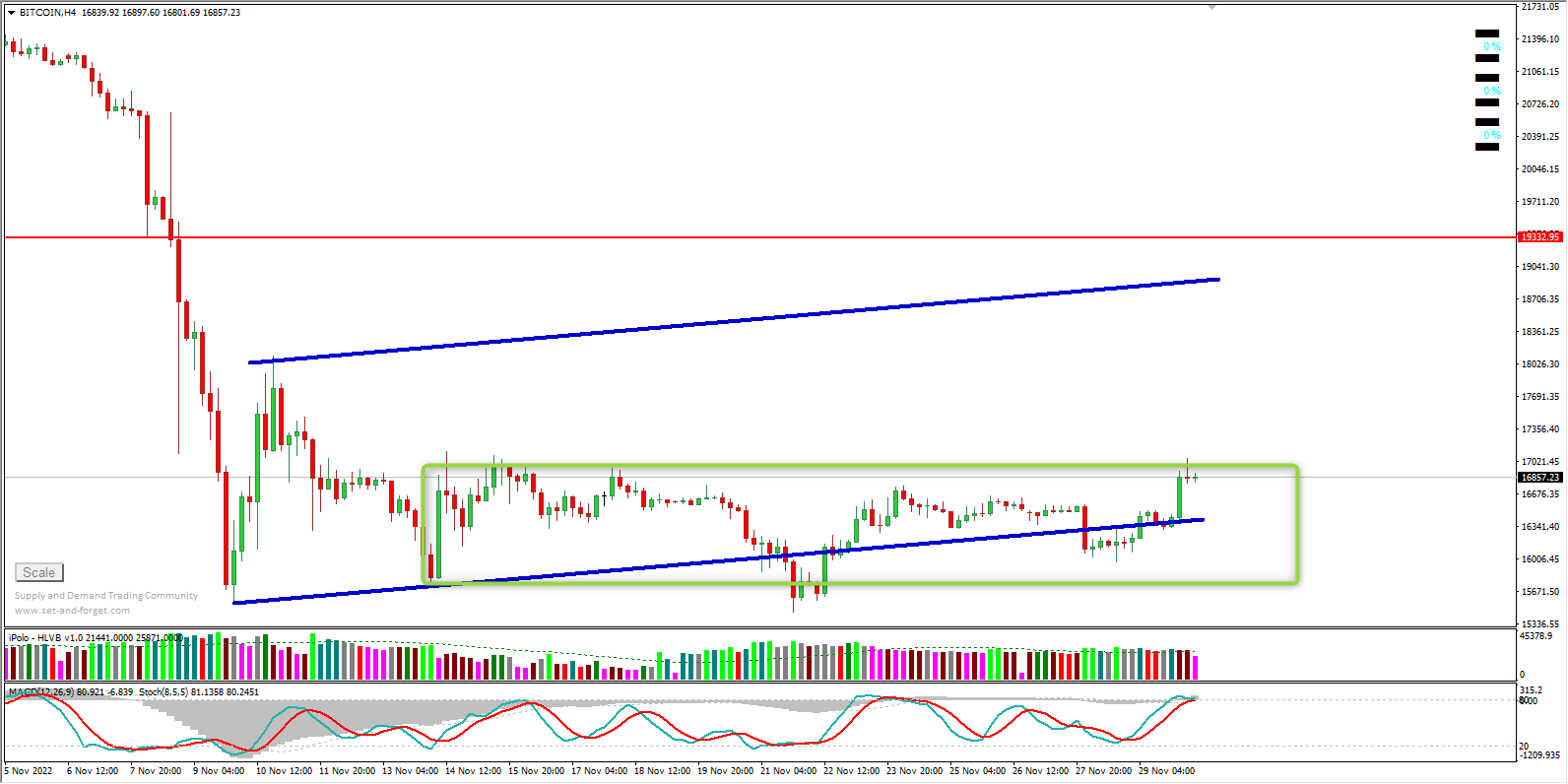1568x784 pixels.
Task: Click the 45378.9 value on HLVB scale
Action: 1536,636
